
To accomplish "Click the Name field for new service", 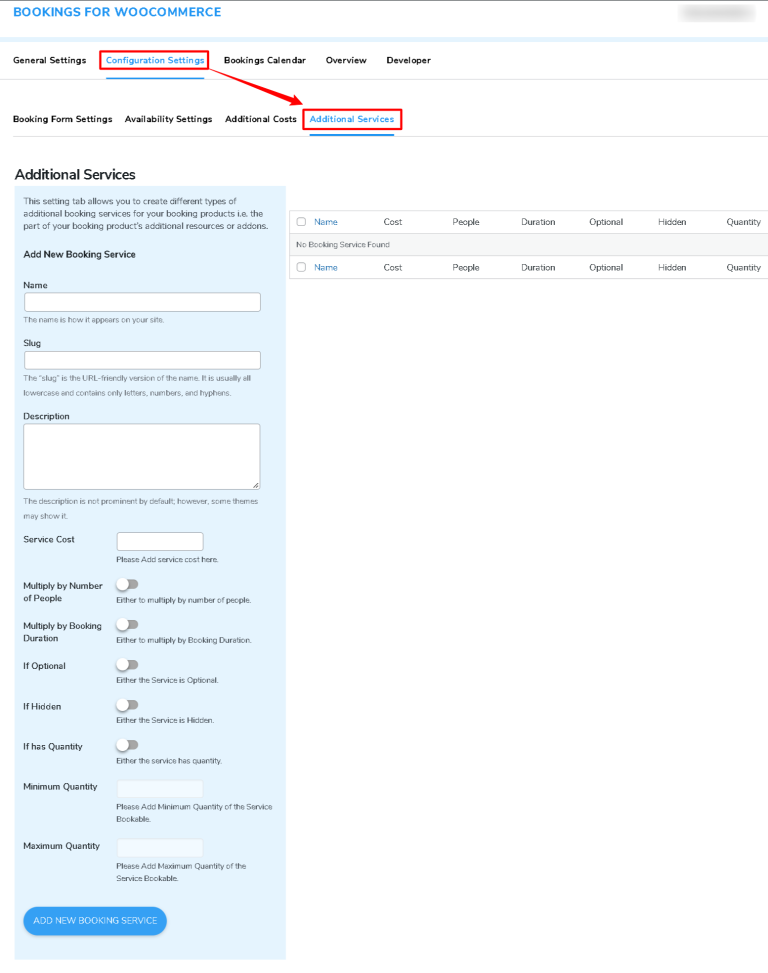I will pos(142,302).
